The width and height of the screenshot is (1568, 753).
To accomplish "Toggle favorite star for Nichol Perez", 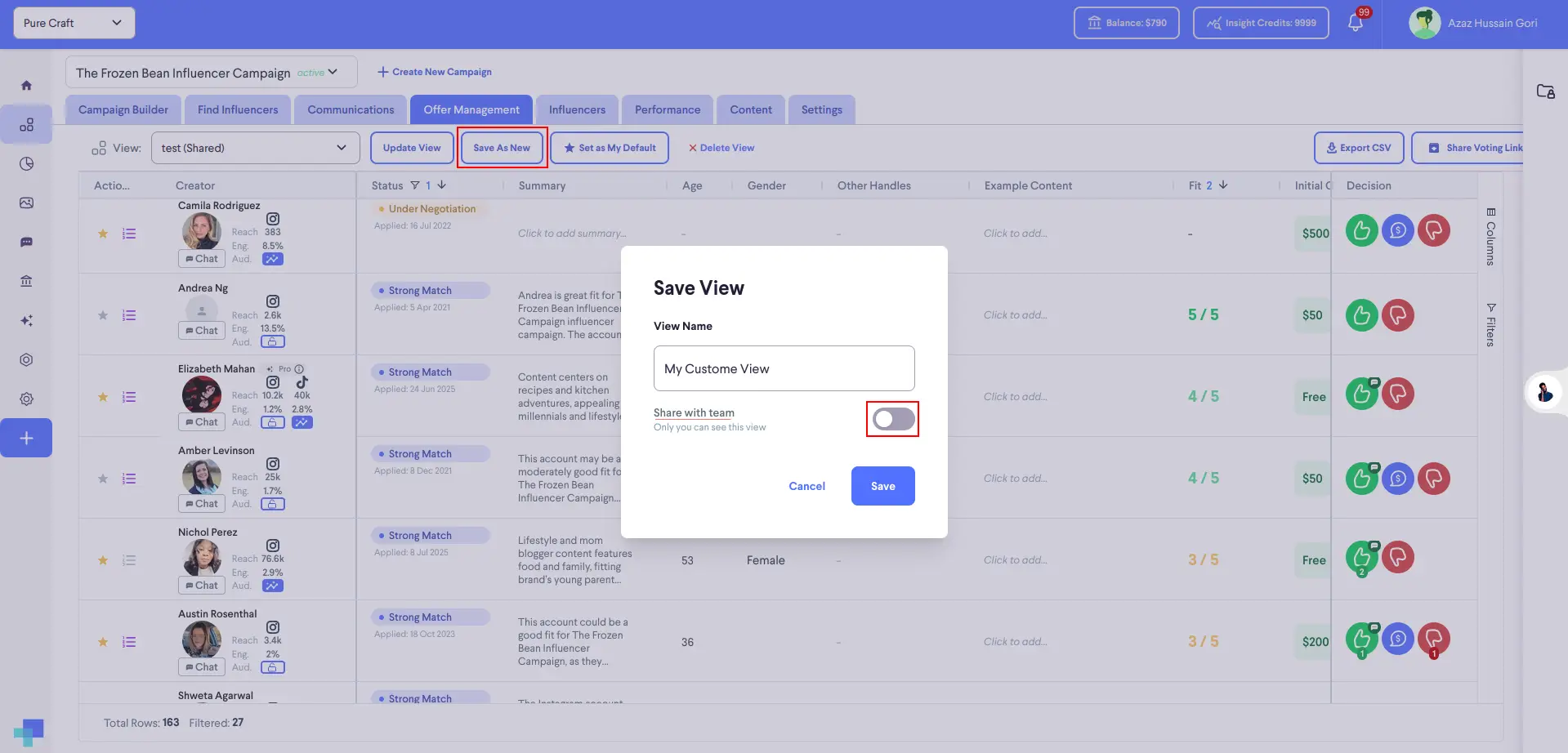I will pos(103,560).
